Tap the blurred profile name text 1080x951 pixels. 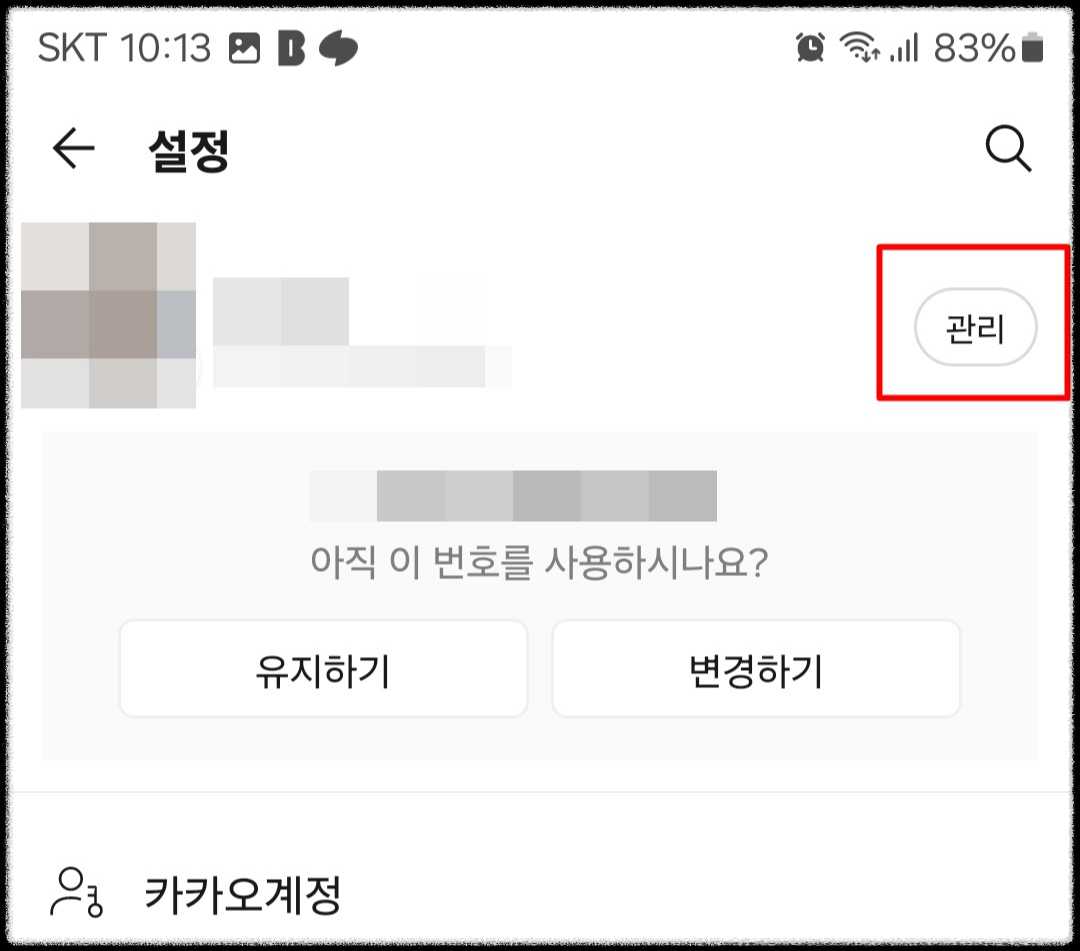tap(281, 311)
